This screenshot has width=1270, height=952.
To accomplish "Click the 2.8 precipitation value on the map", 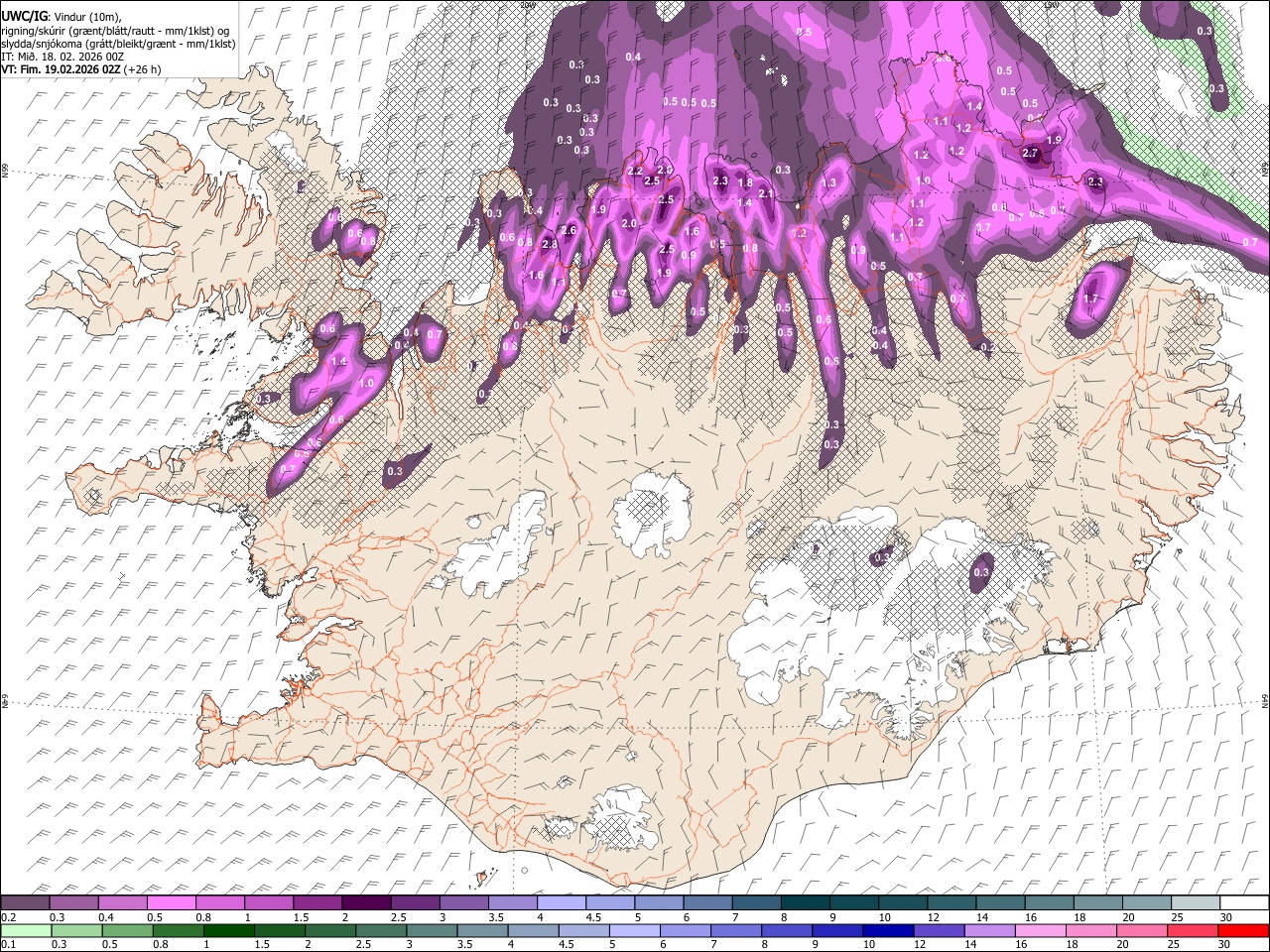I will 549,244.
